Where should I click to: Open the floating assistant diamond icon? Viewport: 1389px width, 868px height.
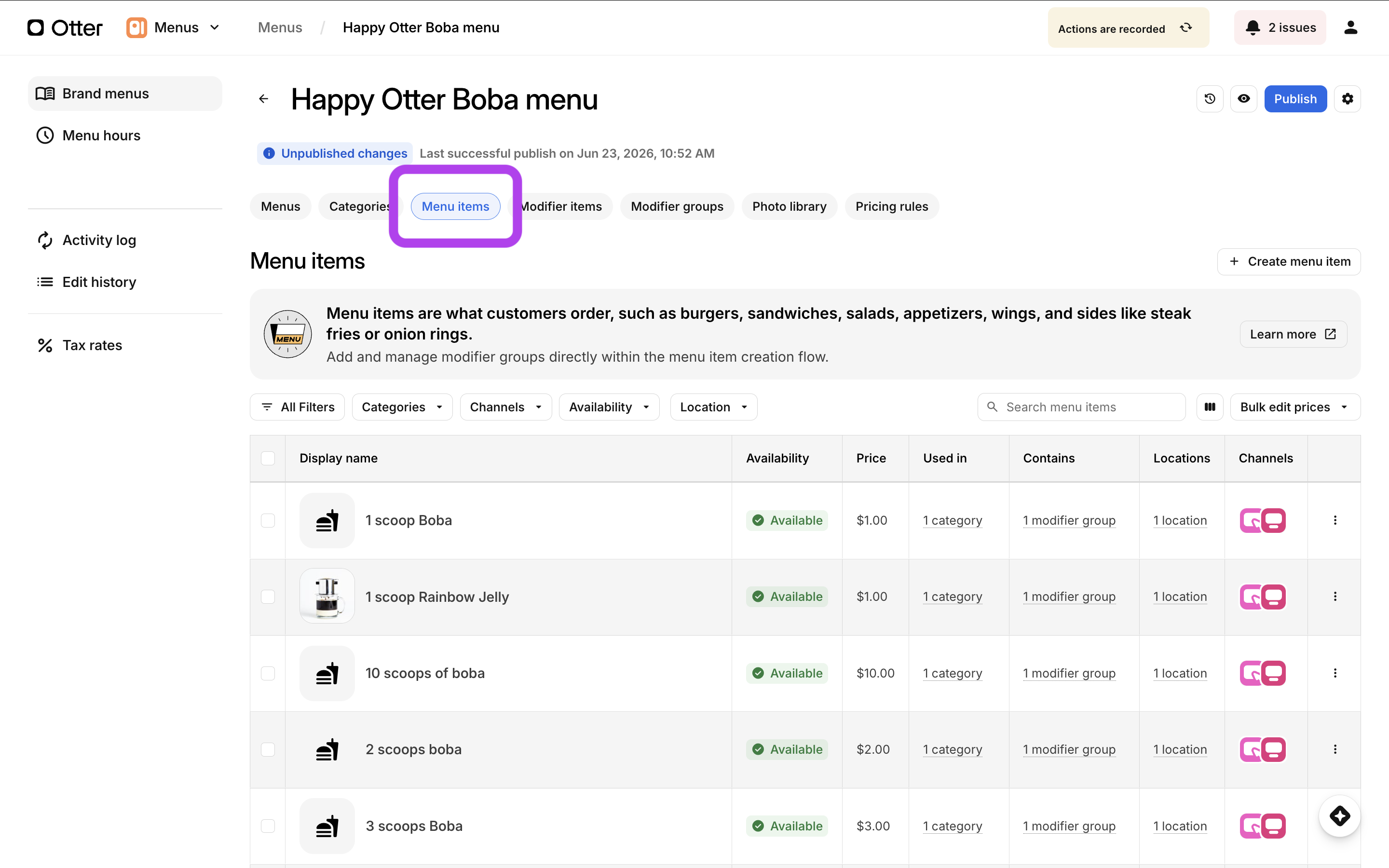coord(1340,816)
